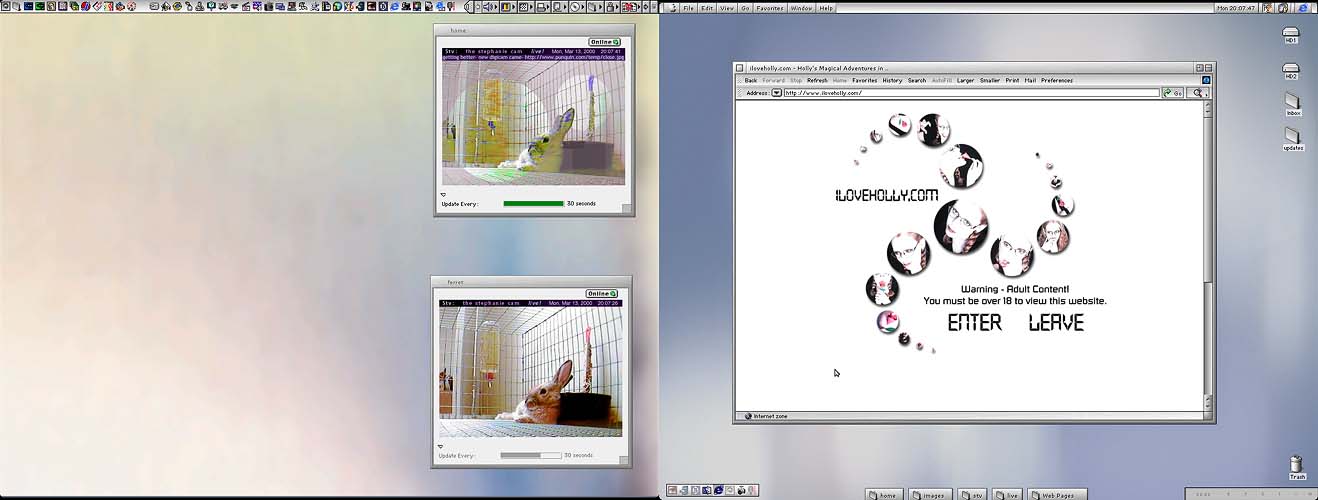Viewport: 1318px width, 500px height.
Task: Click the address URL field
Action: pyautogui.click(x=968, y=93)
